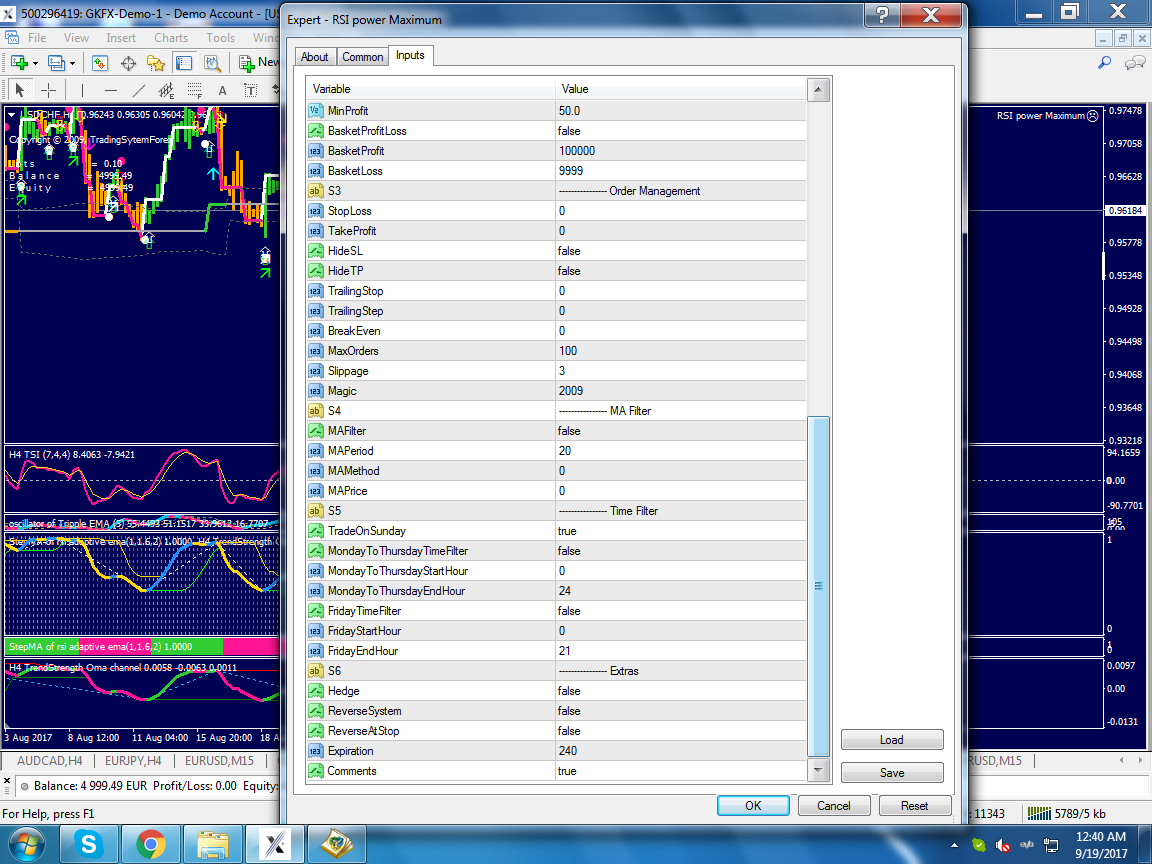This screenshot has height=864, width=1152.
Task: Click the inputs list scroll-down arrow
Action: [x=818, y=769]
